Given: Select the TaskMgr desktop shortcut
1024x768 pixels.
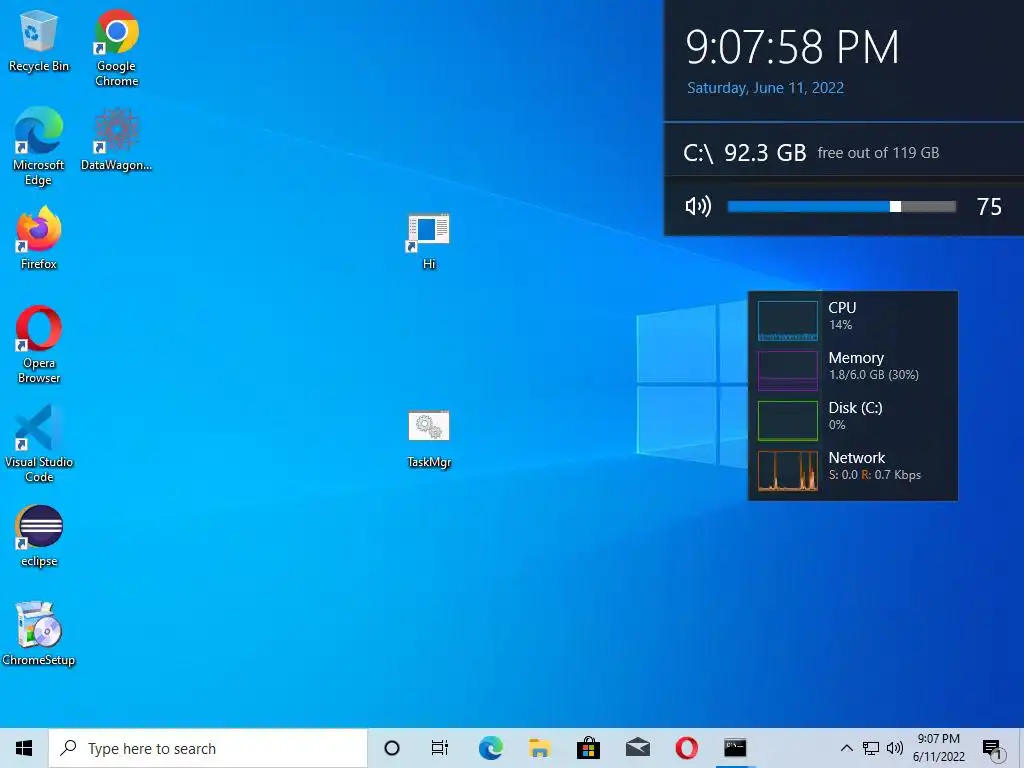Looking at the screenshot, I should point(428,439).
